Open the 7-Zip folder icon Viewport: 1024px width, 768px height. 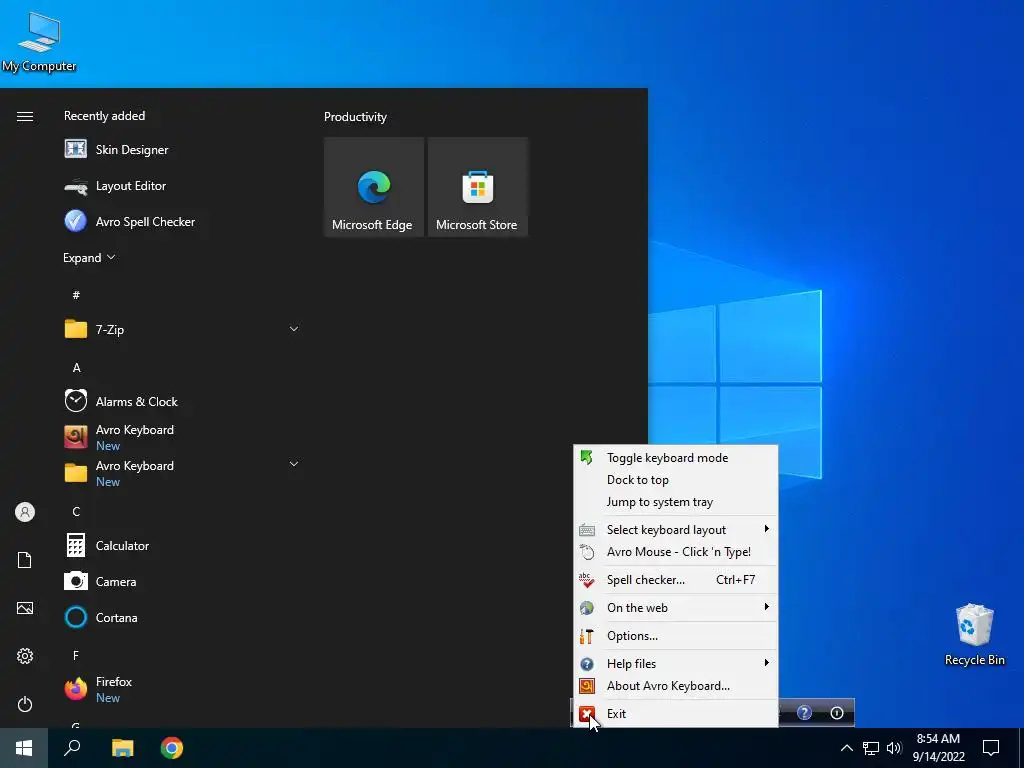[76, 329]
